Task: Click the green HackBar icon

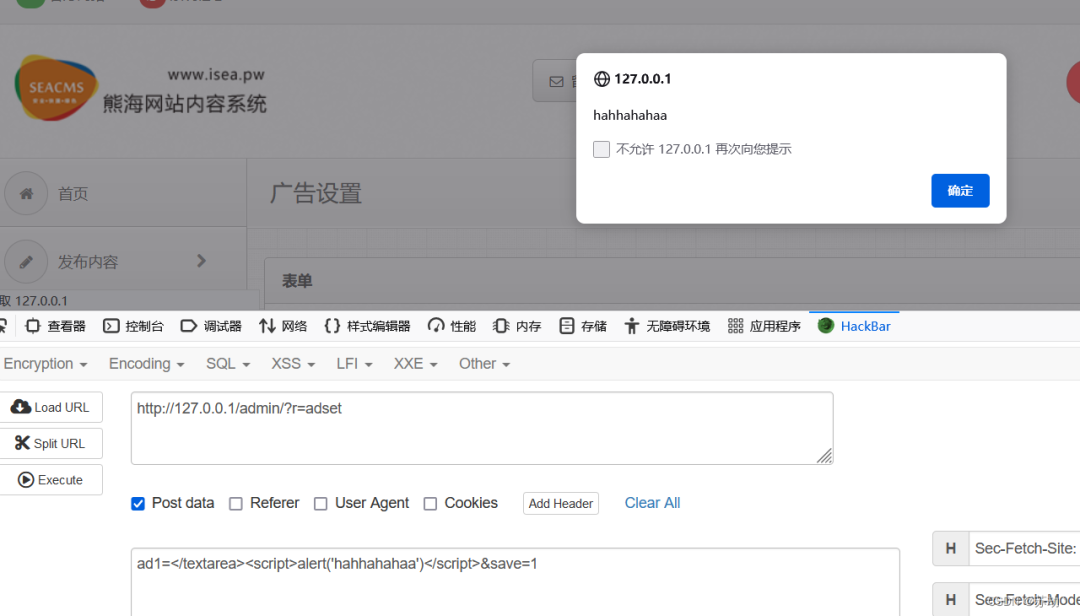Action: (x=825, y=325)
